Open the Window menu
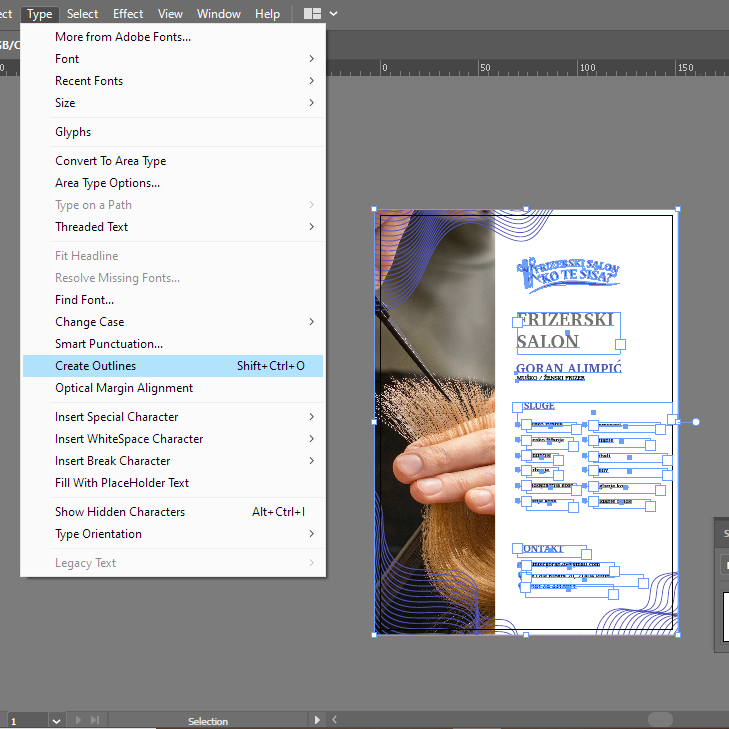729x729 pixels. 218,14
